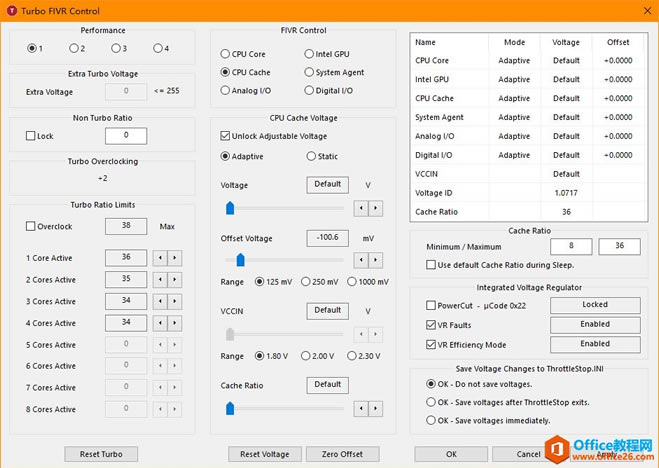Toggle the PowerCut checkbox
This screenshot has height=468, width=659.
tap(431, 305)
